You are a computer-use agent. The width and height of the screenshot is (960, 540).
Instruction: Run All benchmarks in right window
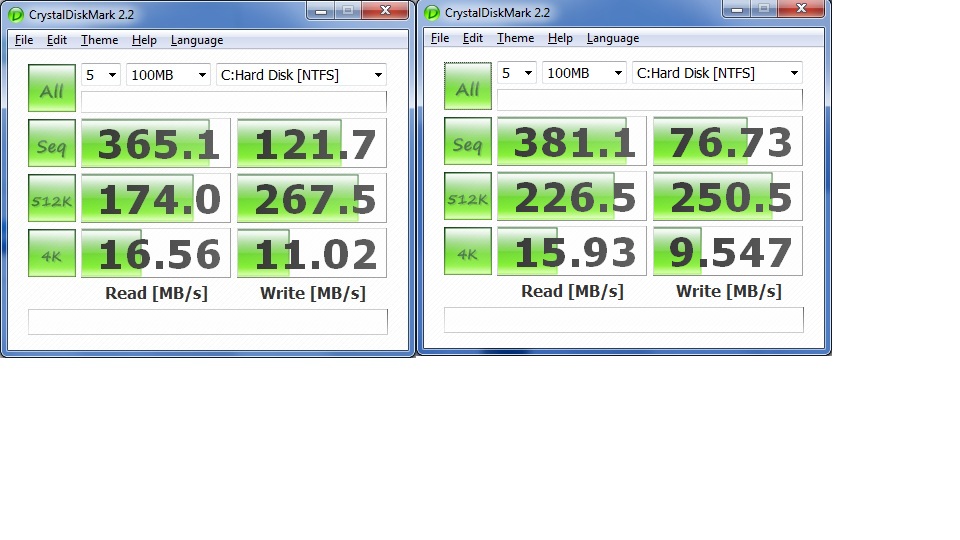pyautogui.click(x=468, y=86)
